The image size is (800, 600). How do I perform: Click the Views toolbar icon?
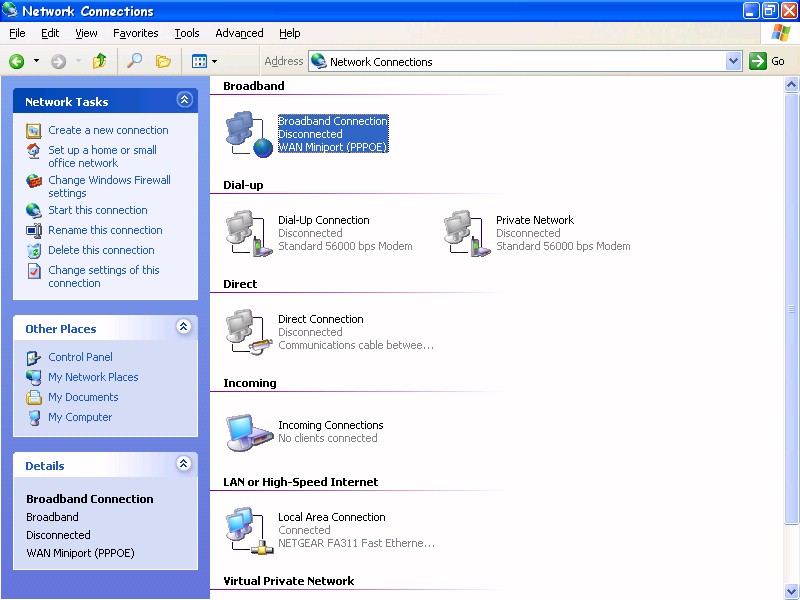click(x=199, y=62)
